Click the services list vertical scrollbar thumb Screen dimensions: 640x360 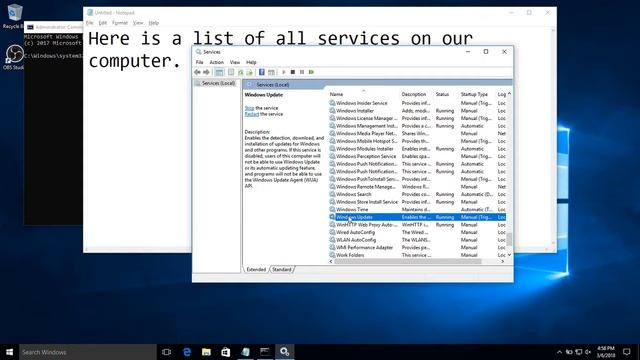[x=509, y=239]
